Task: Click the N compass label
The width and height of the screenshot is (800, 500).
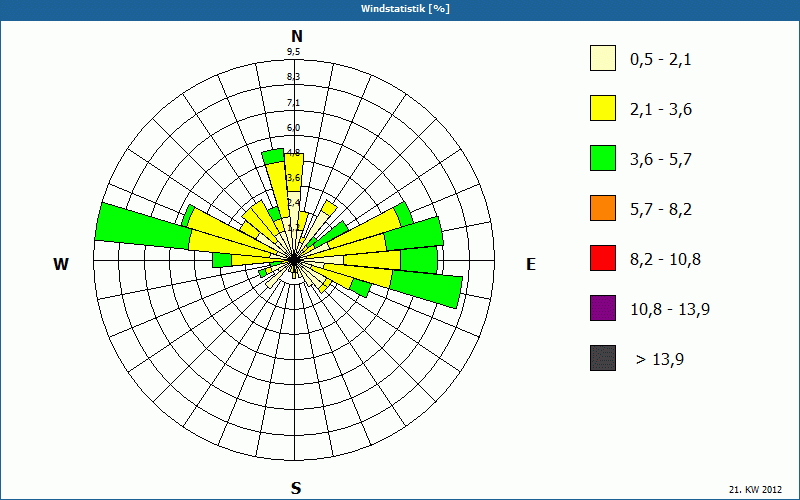Action: click(296, 36)
